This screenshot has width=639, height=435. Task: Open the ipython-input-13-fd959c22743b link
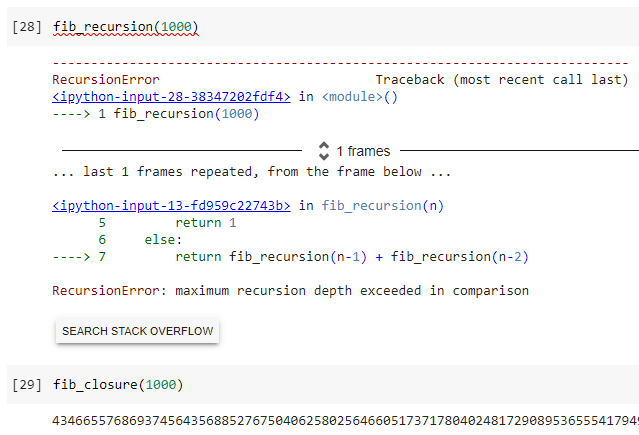(171, 205)
